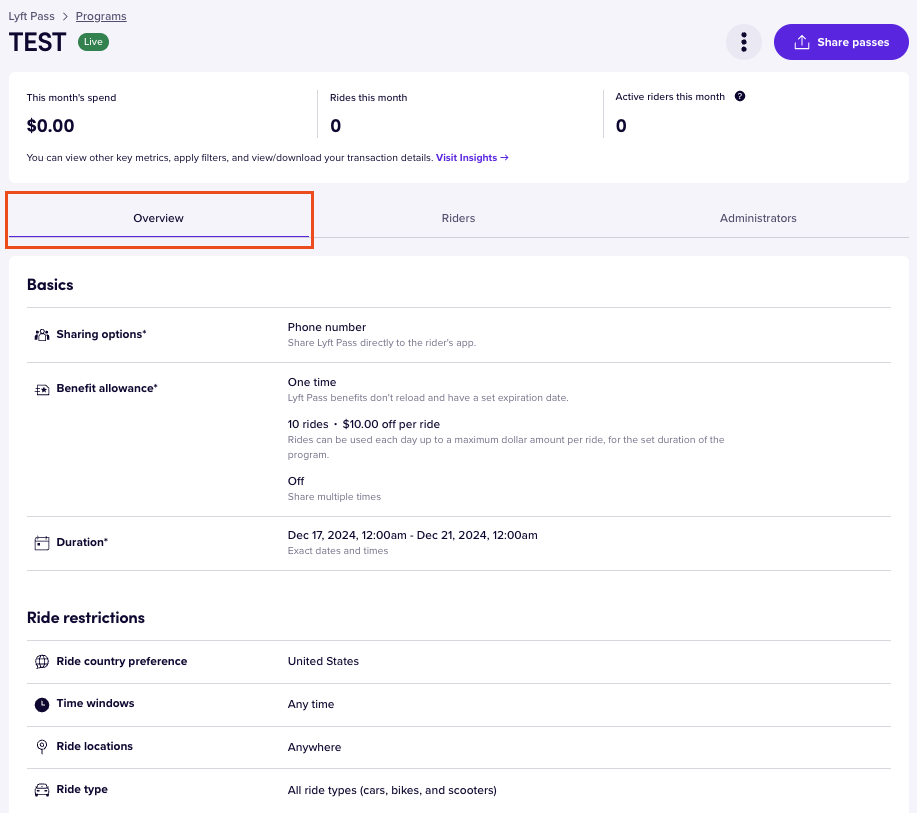Click the 'Active riders this month' label

point(670,97)
